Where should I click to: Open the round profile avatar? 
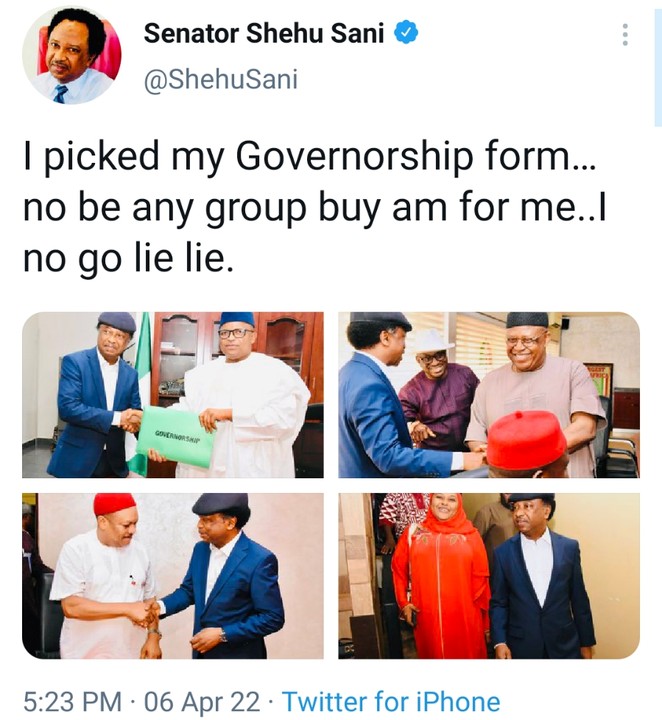(71, 57)
